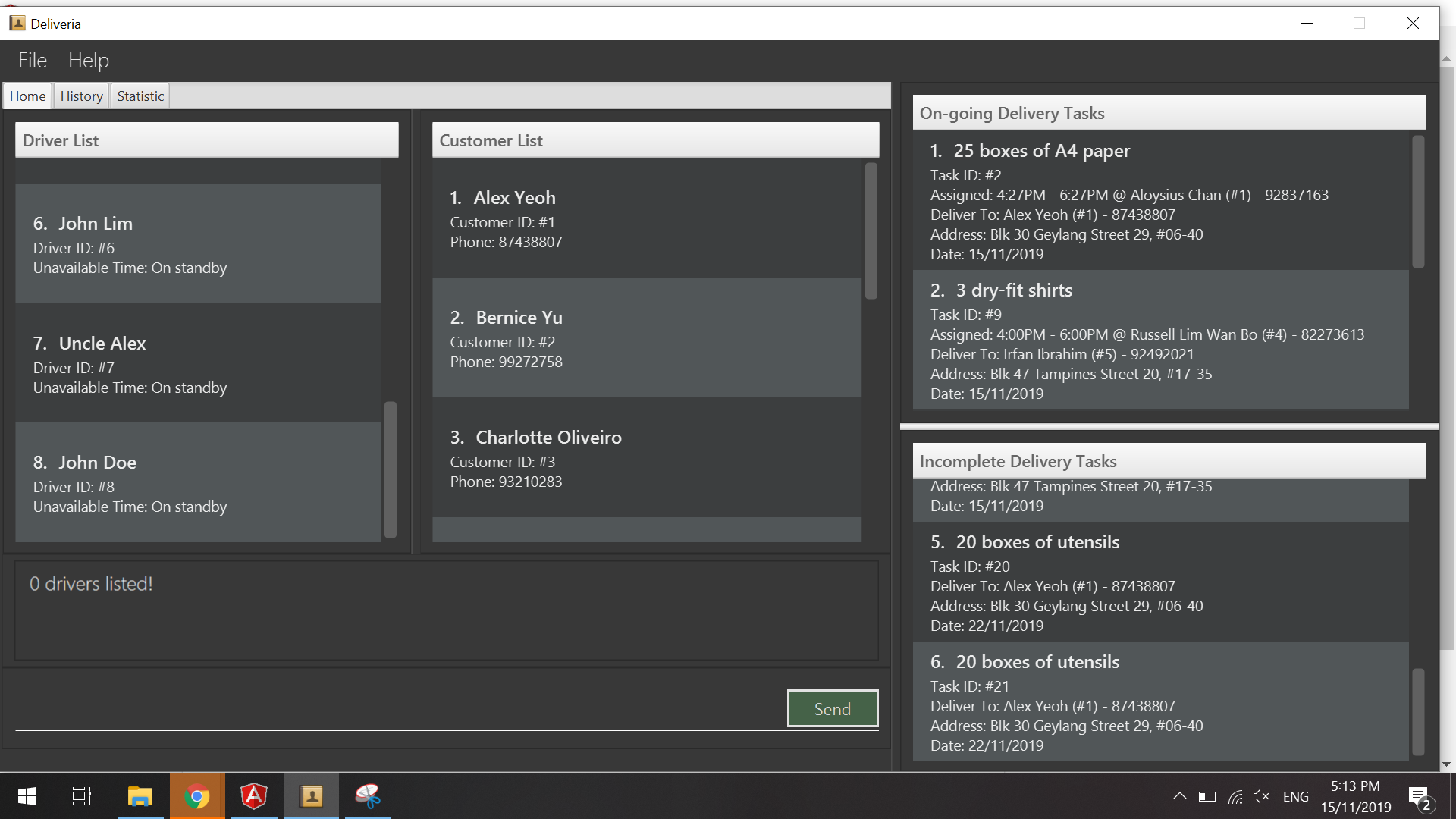Select customer Bernice Yu entry
The width and height of the screenshot is (1456, 819).
coord(646,338)
